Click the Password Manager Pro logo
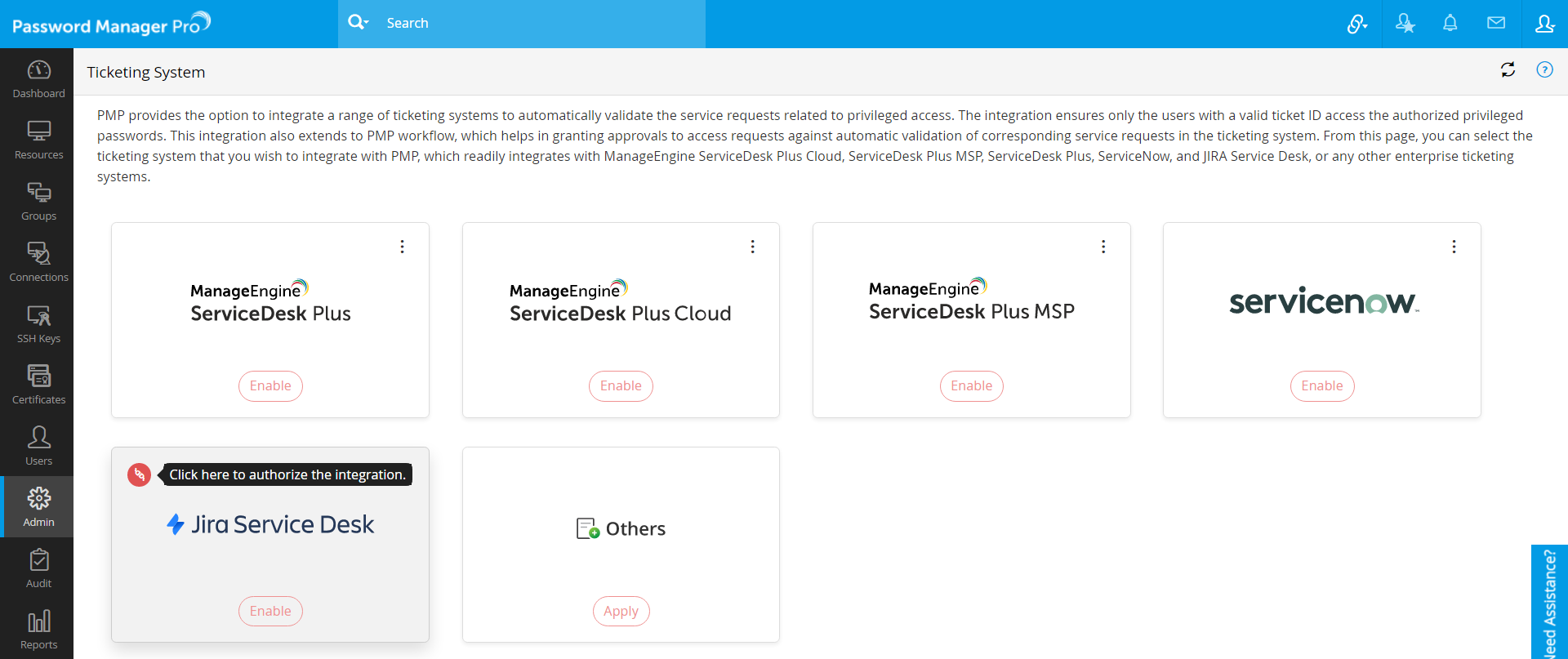Viewport: 1568px width, 659px height. [112, 24]
